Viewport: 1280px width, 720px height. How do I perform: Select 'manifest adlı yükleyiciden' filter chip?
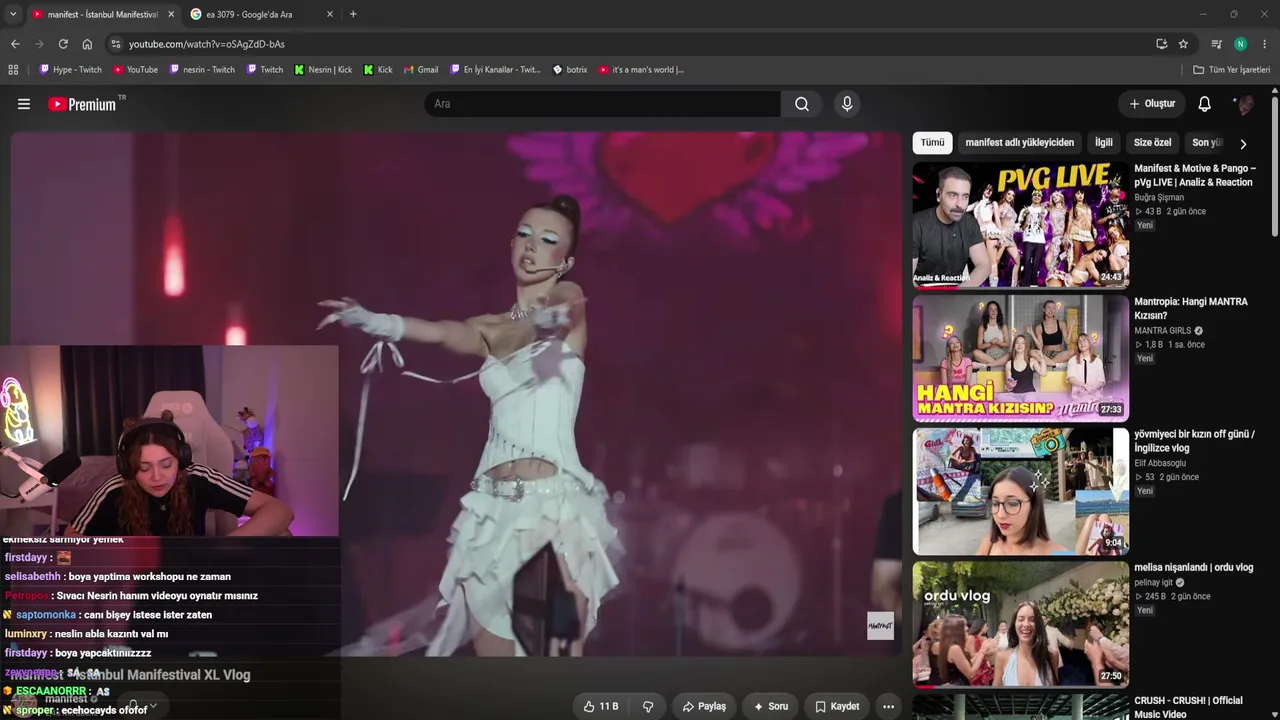1019,143
